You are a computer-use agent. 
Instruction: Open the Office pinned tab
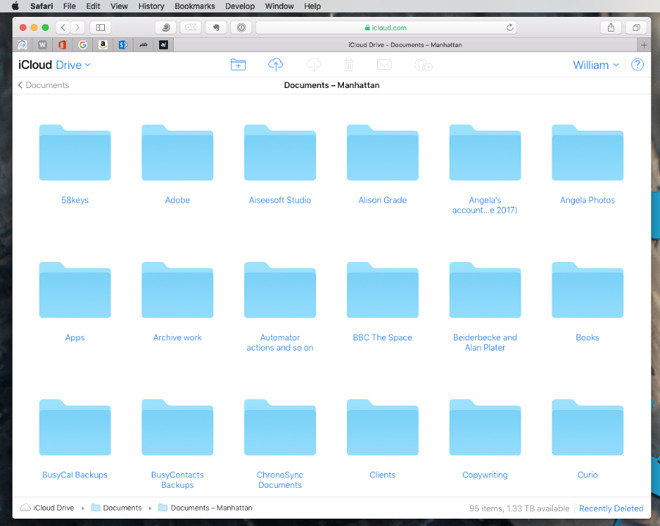click(62, 45)
